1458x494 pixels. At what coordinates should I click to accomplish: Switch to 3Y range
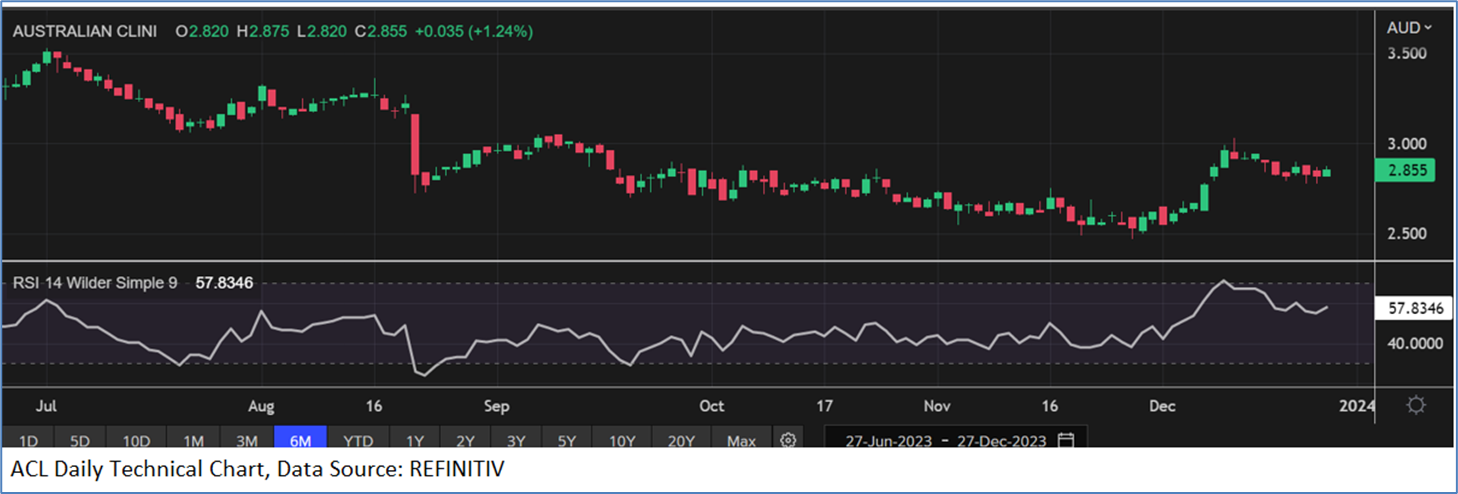click(x=515, y=440)
